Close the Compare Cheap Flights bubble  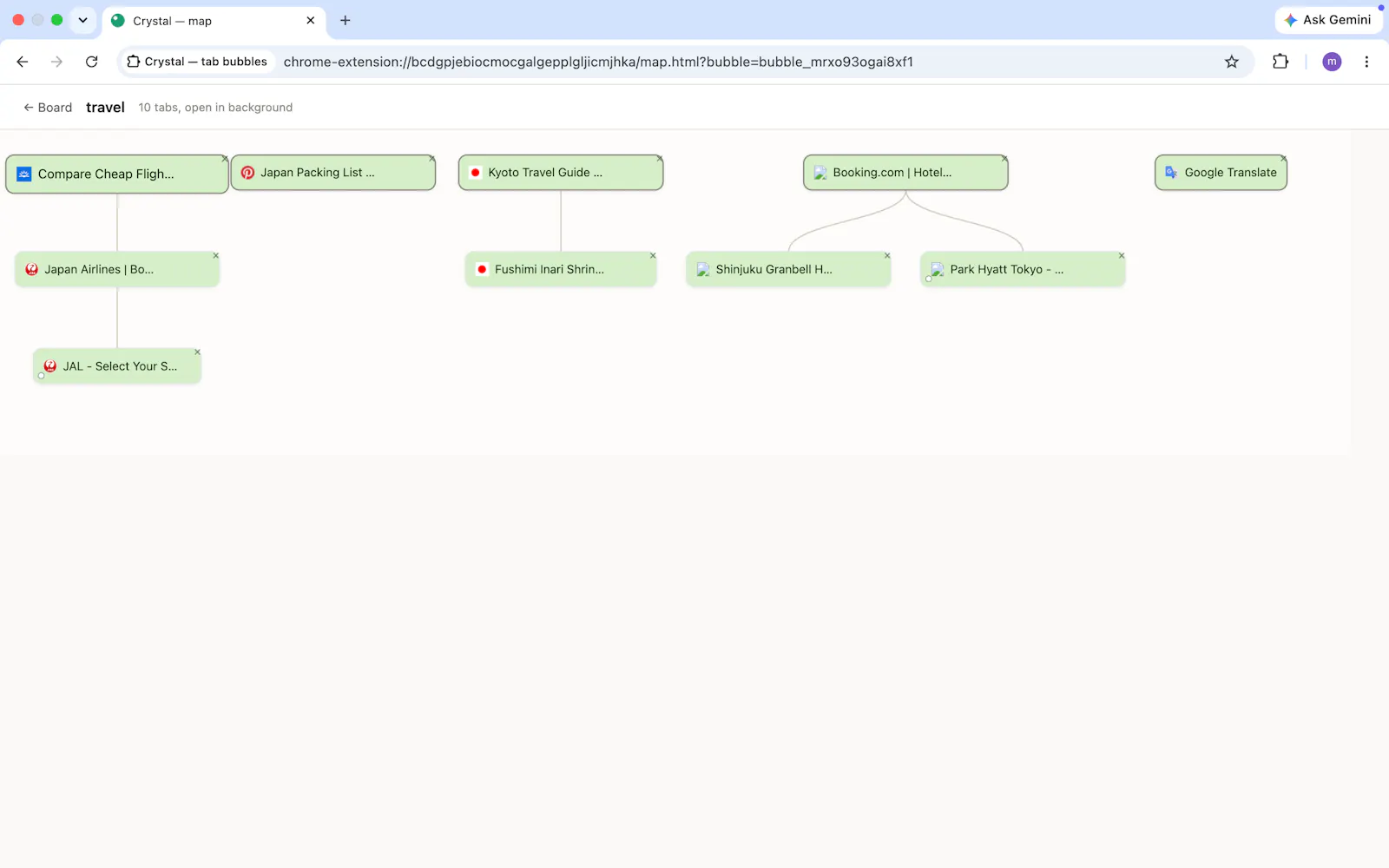[225, 159]
